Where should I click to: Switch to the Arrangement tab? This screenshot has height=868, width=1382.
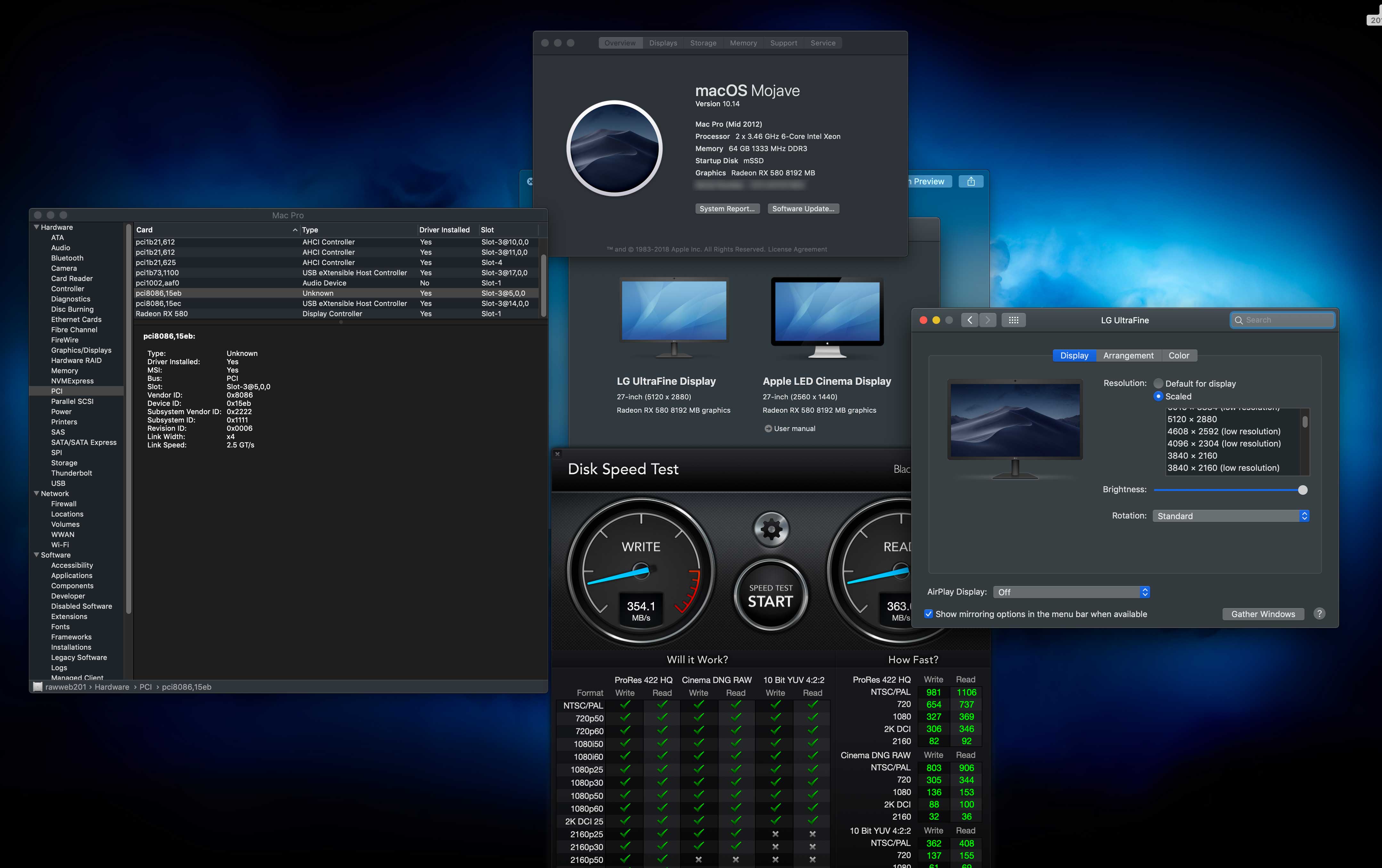click(x=1128, y=356)
